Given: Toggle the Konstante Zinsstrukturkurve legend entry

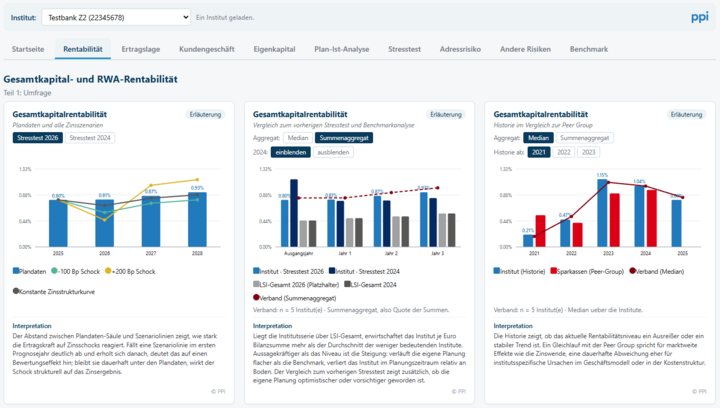Looking at the screenshot, I should tap(54, 291).
